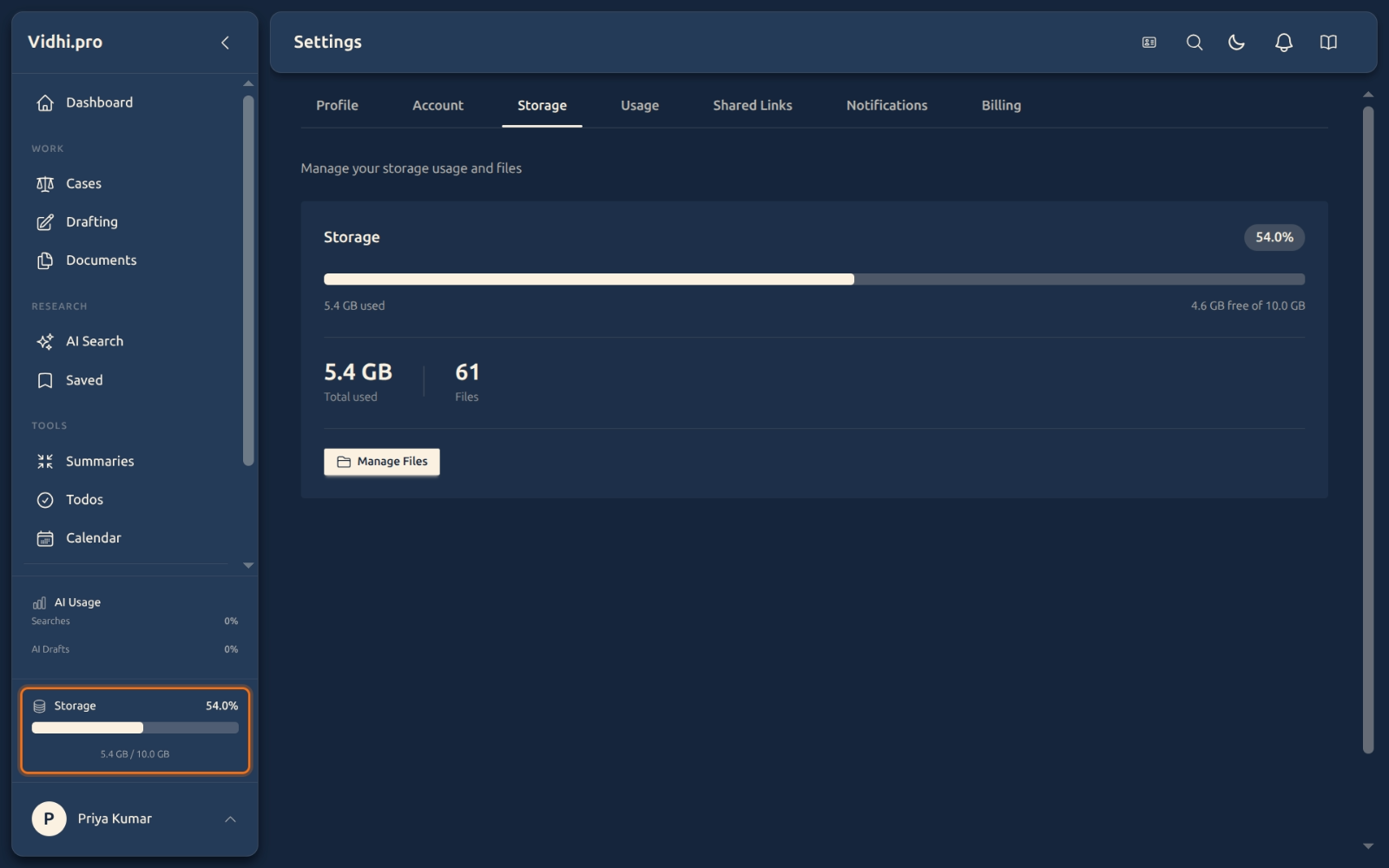Go to the Notifications tab
The width and height of the screenshot is (1389, 868).
coord(886,105)
